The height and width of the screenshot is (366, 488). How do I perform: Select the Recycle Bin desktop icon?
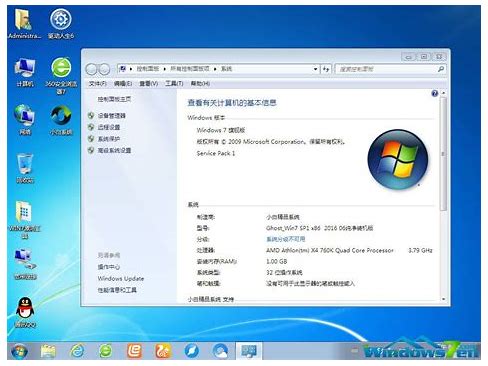25,168
